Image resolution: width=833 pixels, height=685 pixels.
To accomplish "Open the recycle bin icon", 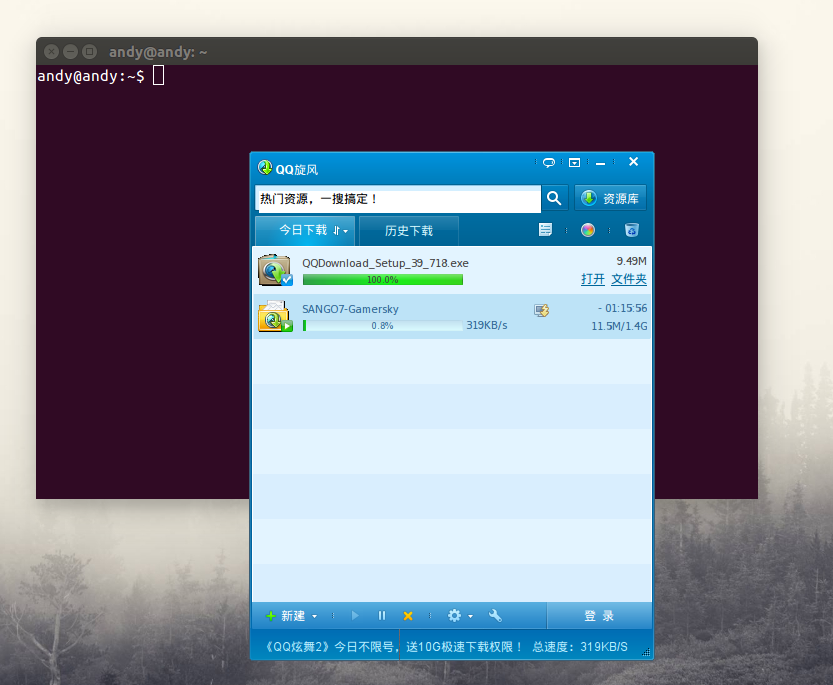I will 631,230.
